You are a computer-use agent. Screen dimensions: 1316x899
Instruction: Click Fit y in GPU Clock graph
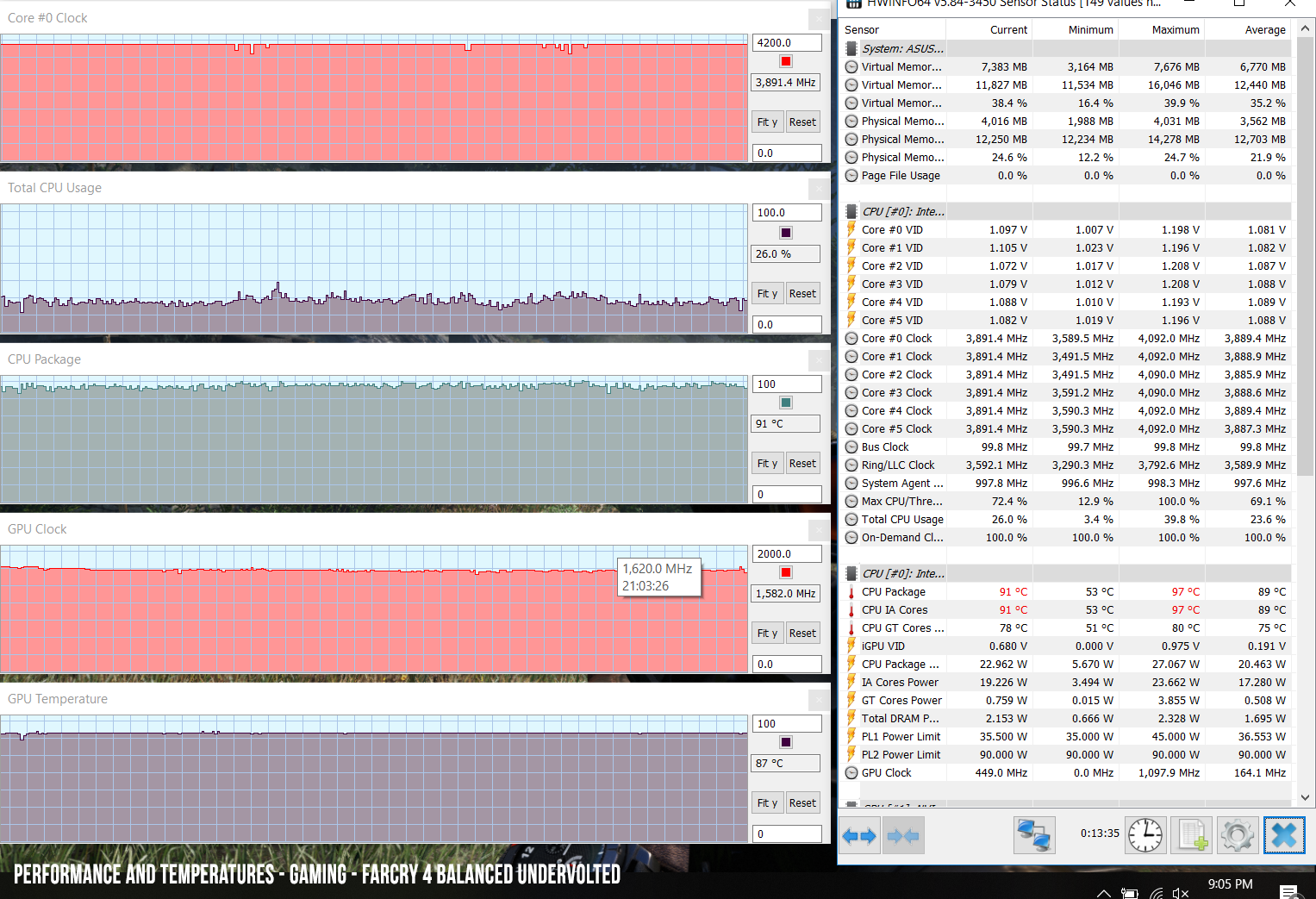(x=767, y=634)
